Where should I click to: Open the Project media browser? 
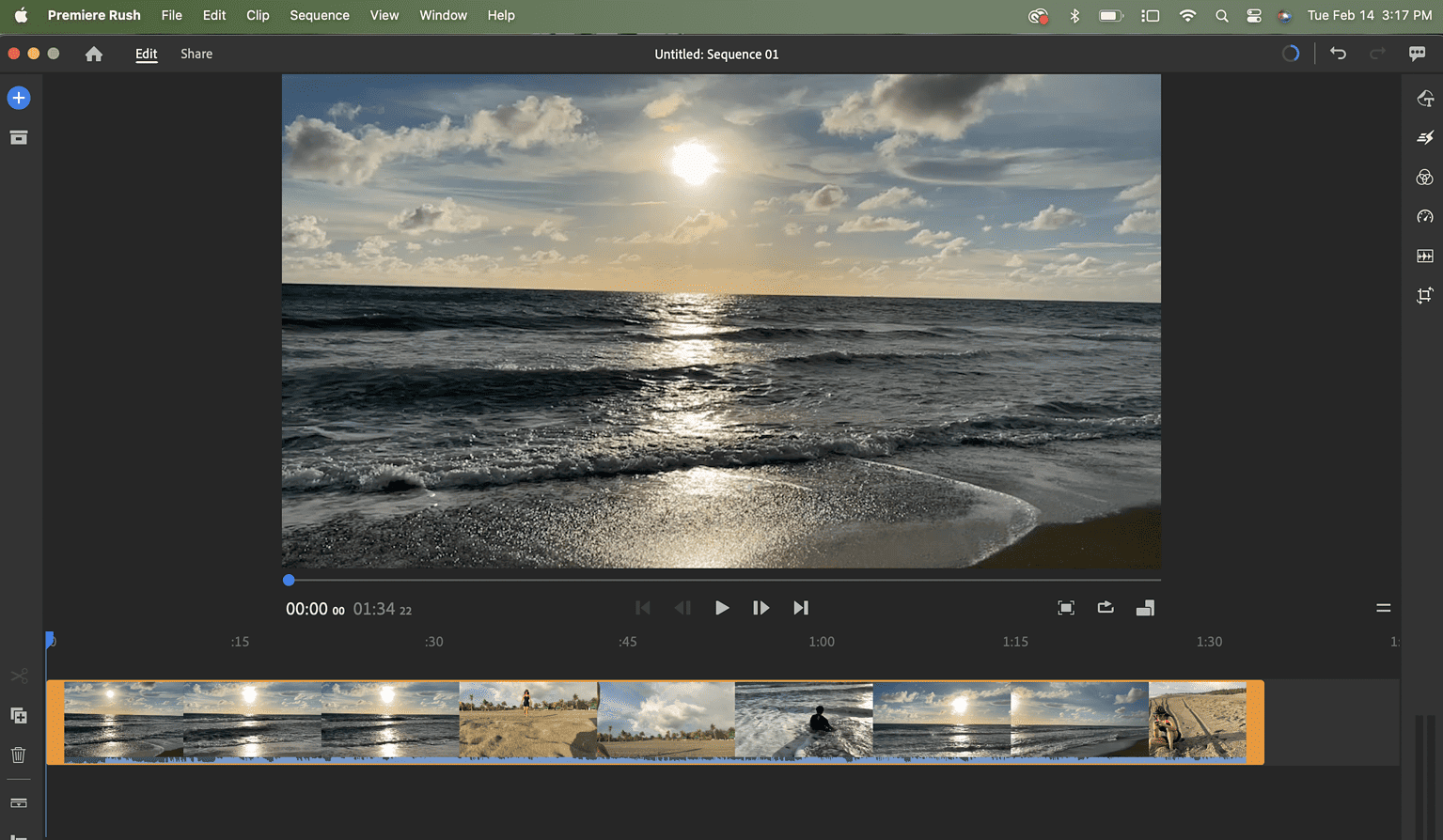tap(19, 137)
